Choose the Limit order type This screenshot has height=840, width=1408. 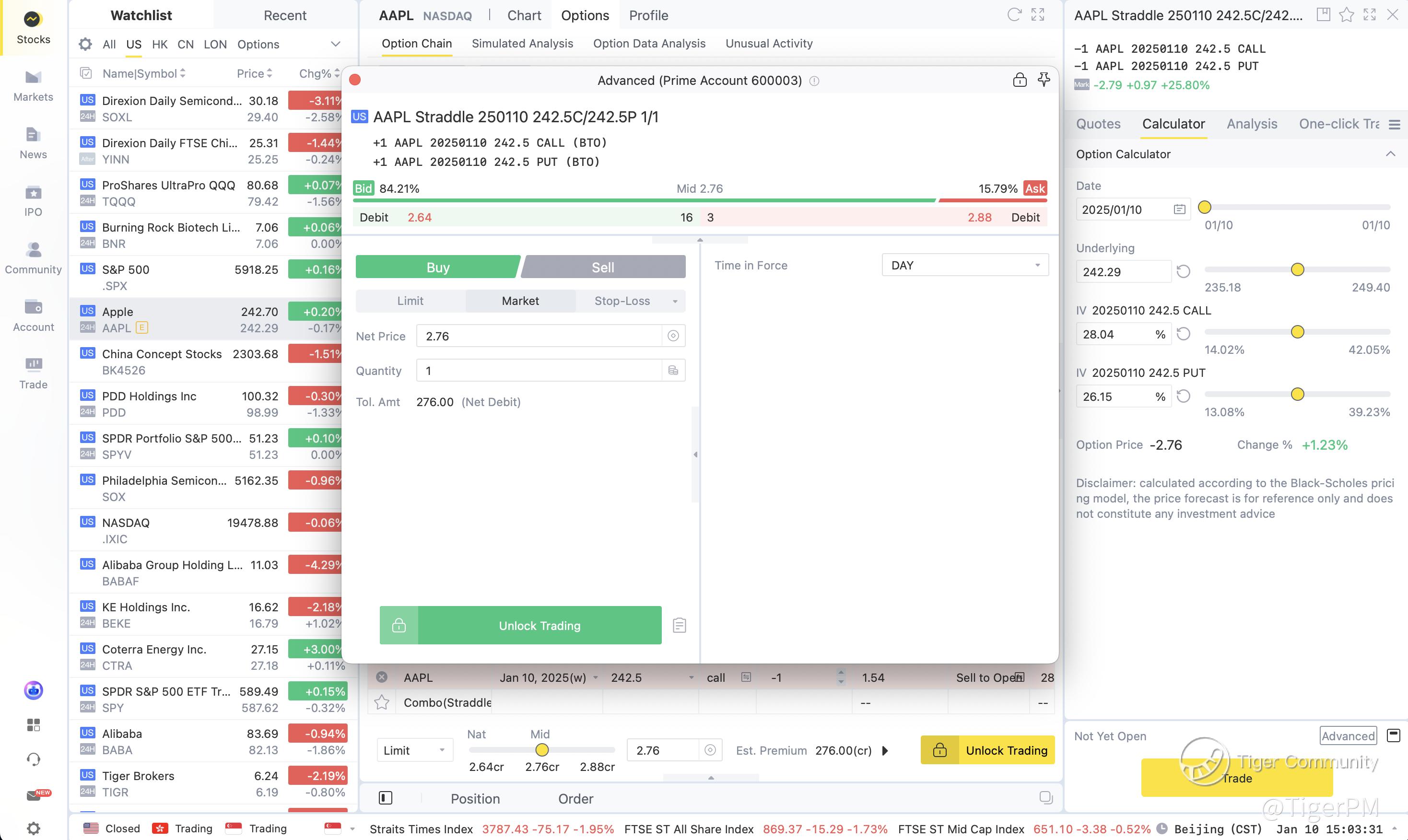point(411,301)
